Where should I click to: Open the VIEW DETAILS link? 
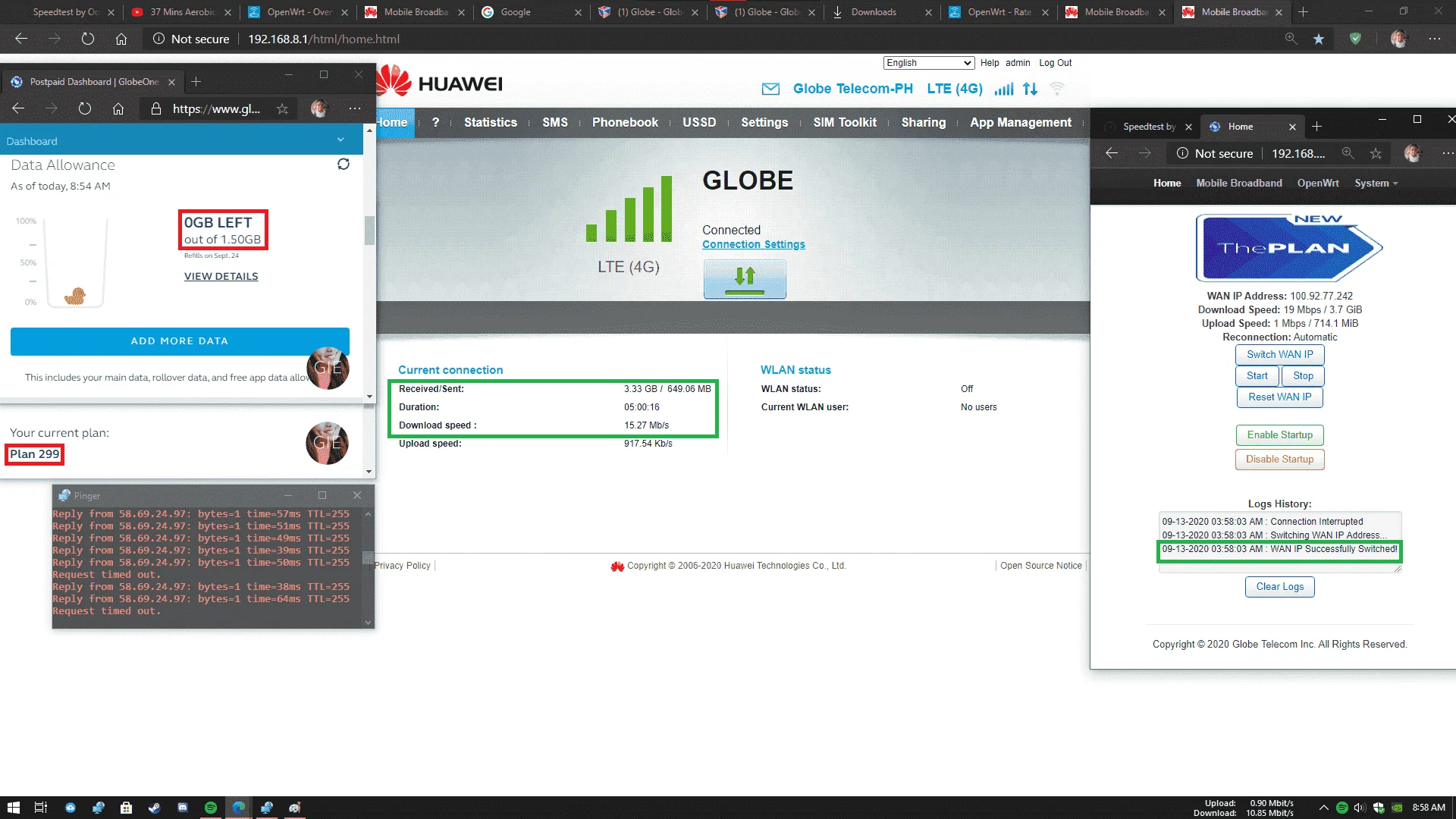pyautogui.click(x=221, y=276)
